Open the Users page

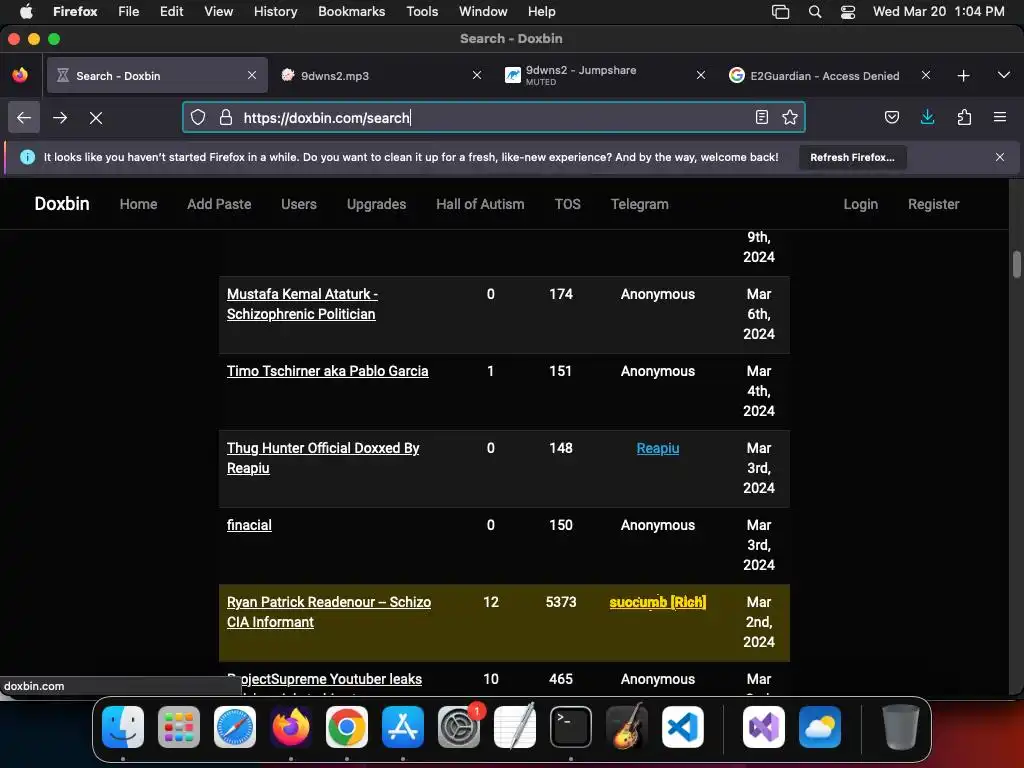(x=299, y=204)
